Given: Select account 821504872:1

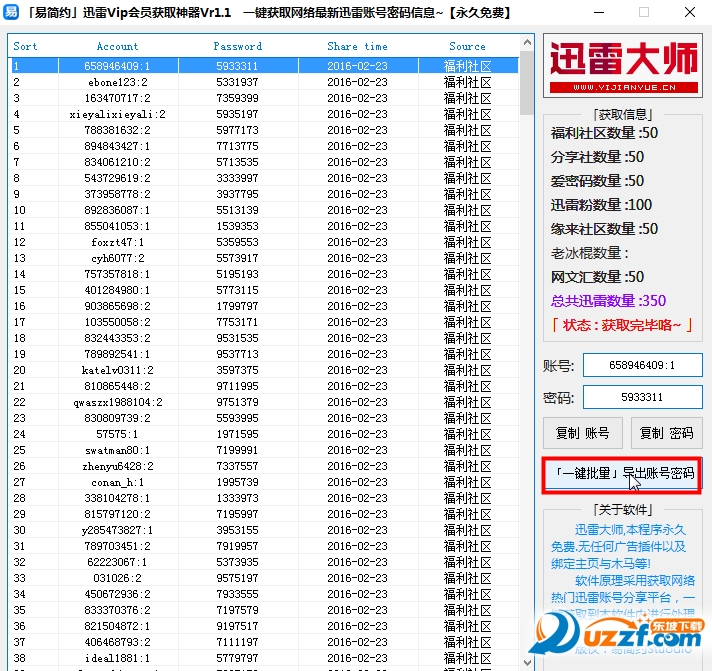Looking at the screenshot, I should tap(117, 626).
